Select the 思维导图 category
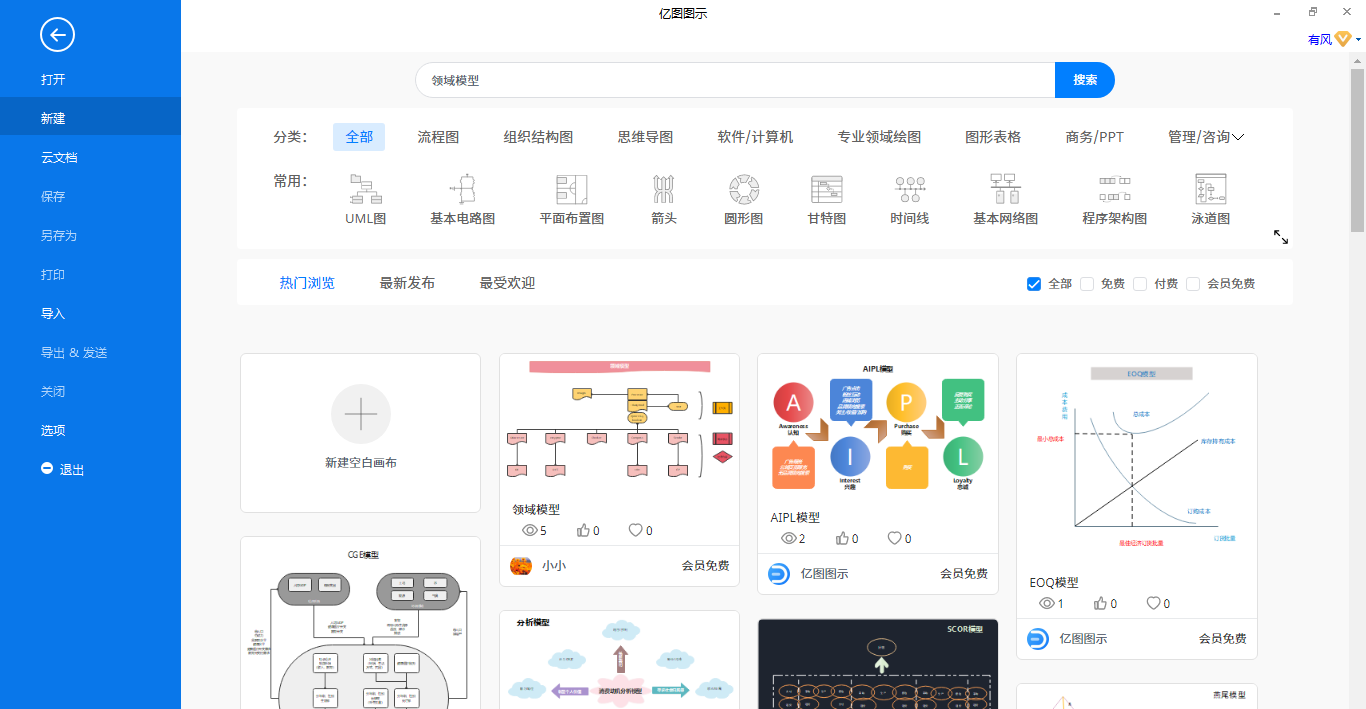Image resolution: width=1366 pixels, height=709 pixels. [x=645, y=137]
